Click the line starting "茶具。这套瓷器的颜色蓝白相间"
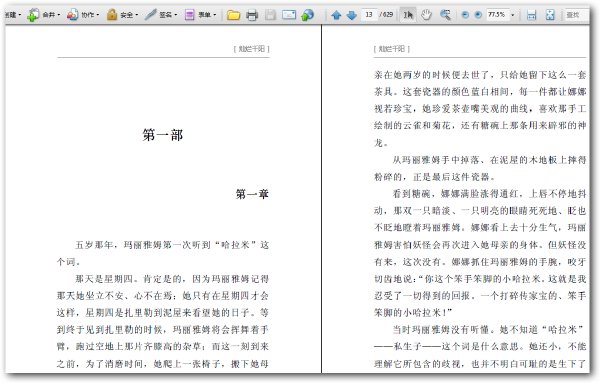The height and width of the screenshot is (383, 600). click(x=480, y=92)
